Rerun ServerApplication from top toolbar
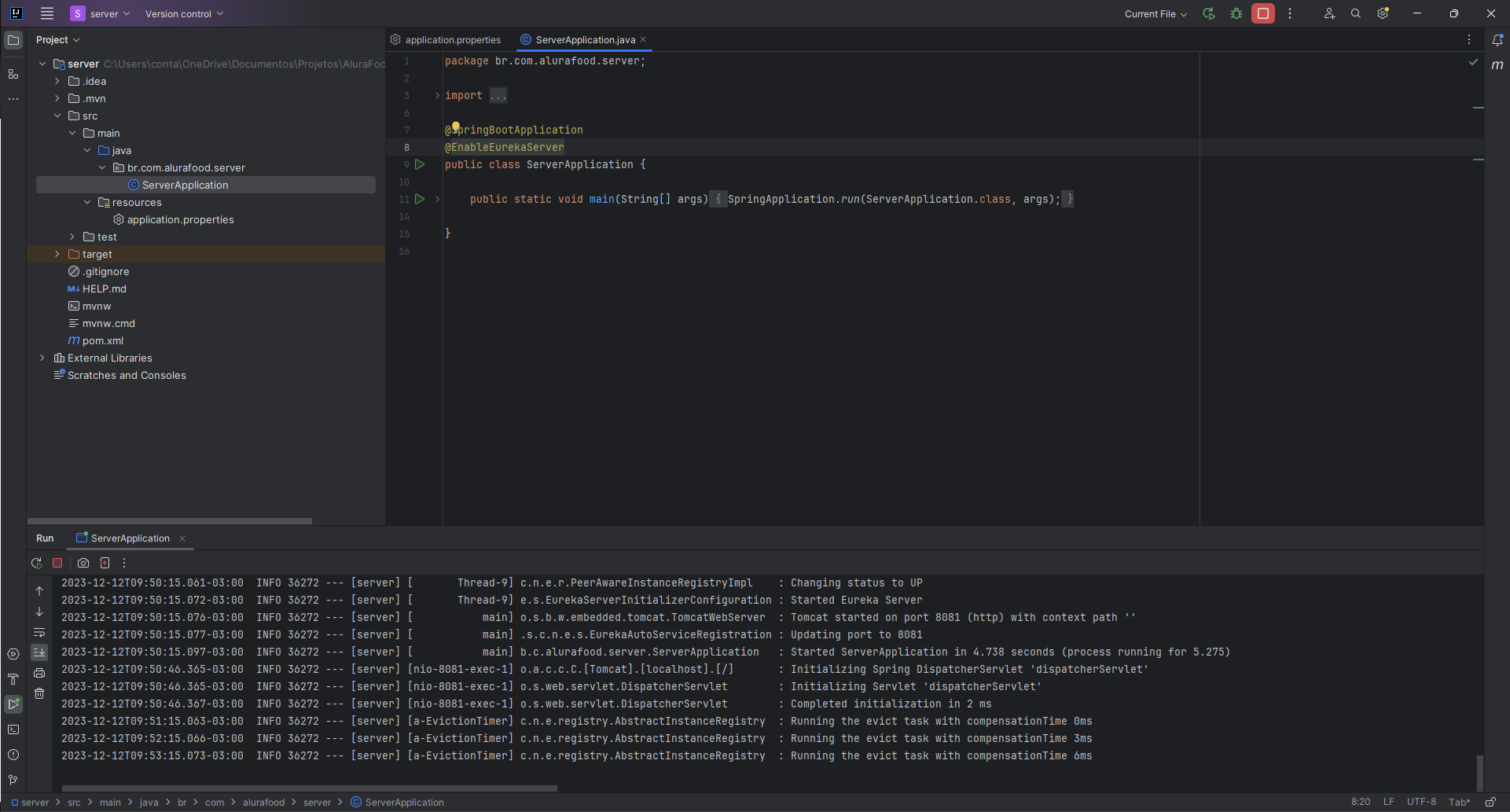 click(1209, 13)
